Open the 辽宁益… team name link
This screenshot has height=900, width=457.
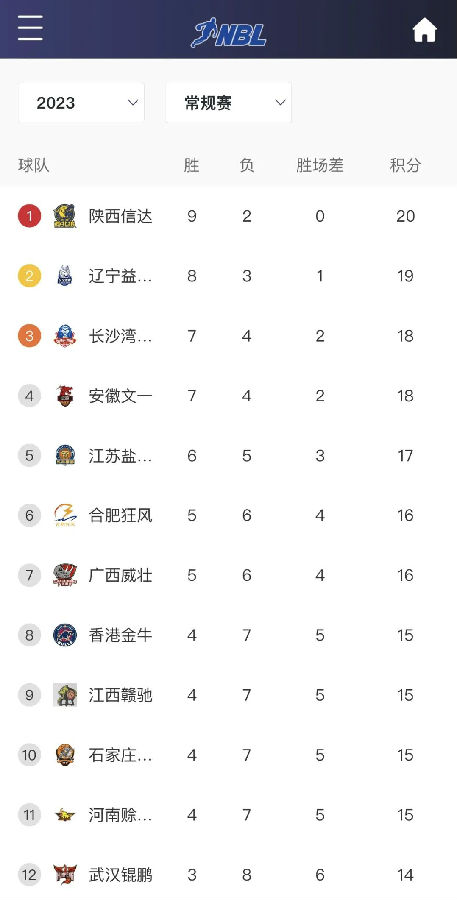(121, 276)
